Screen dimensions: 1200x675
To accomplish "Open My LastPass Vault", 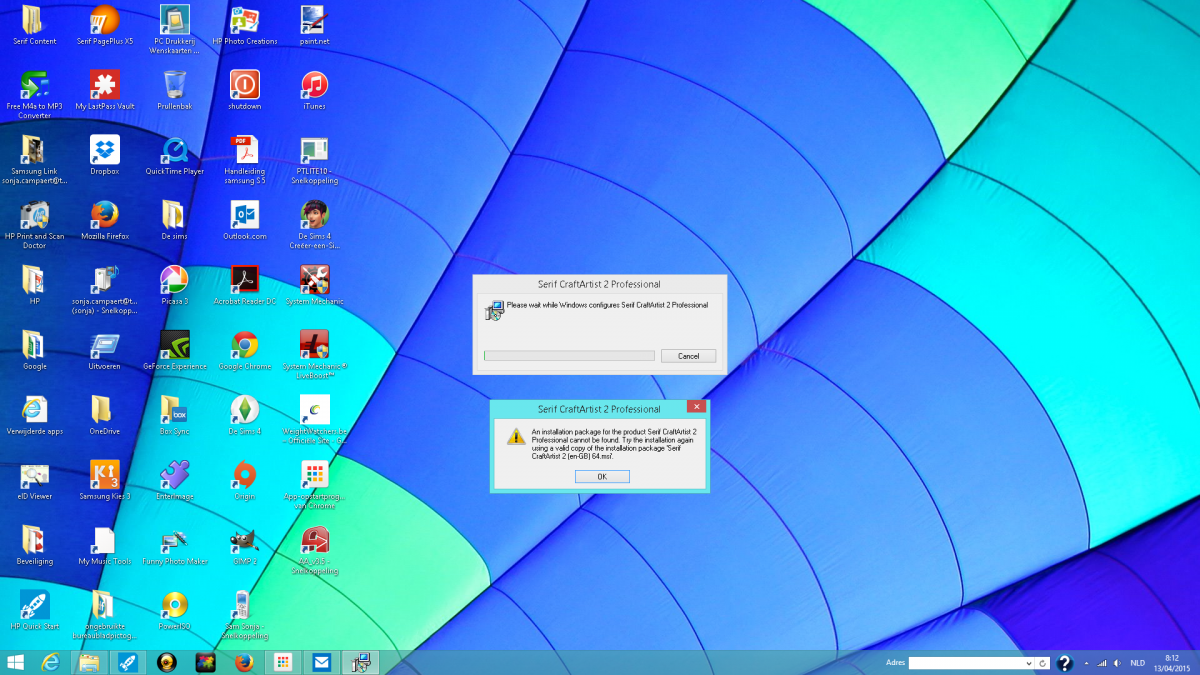I will (x=104, y=91).
